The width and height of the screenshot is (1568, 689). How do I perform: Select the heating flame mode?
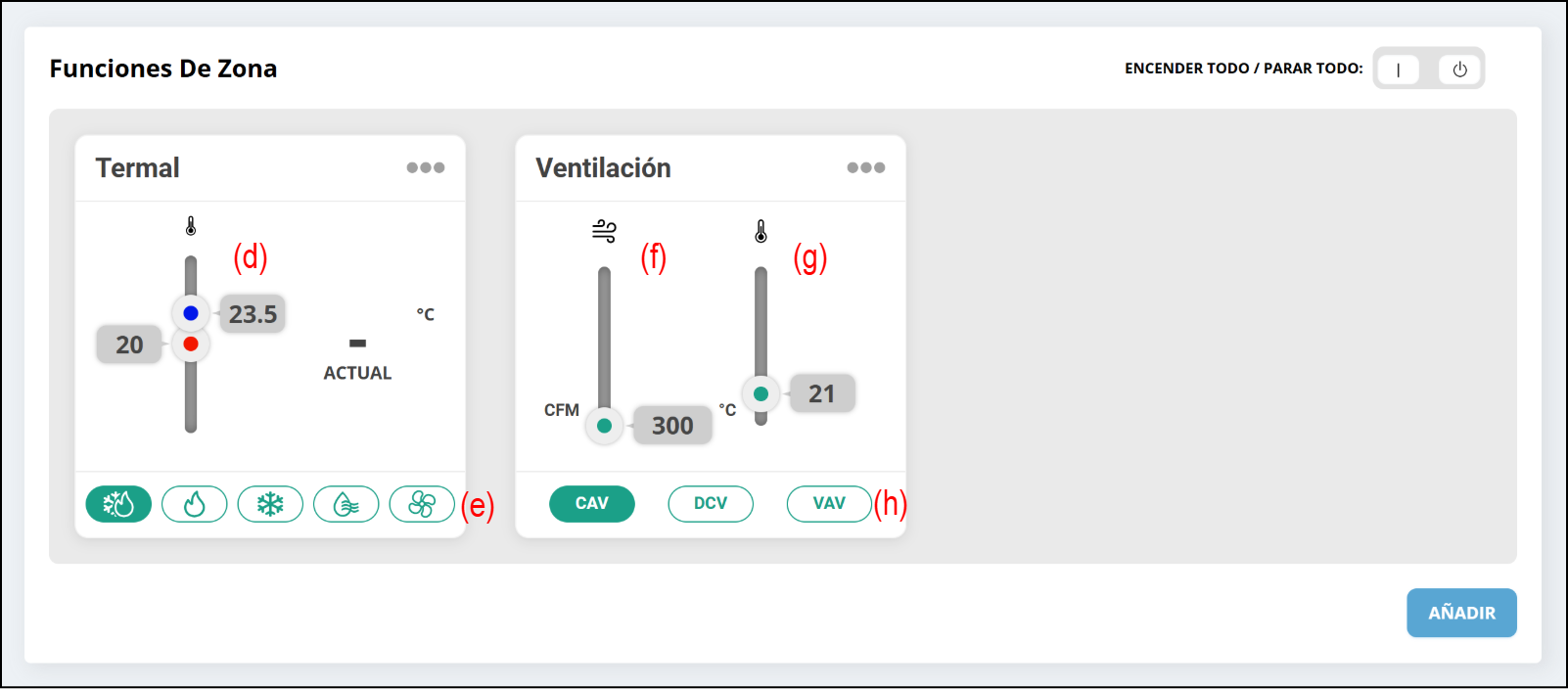[195, 504]
